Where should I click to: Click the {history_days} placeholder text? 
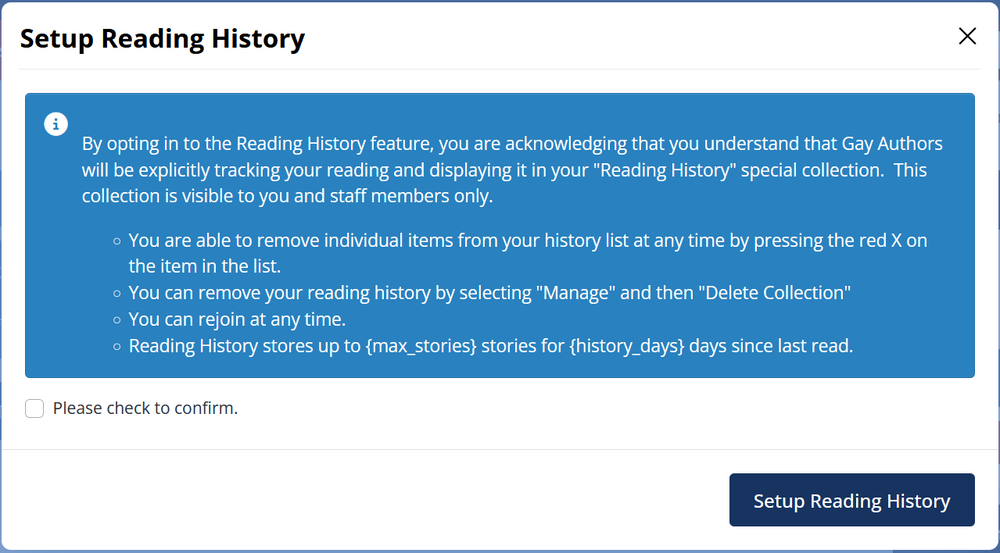click(627, 346)
